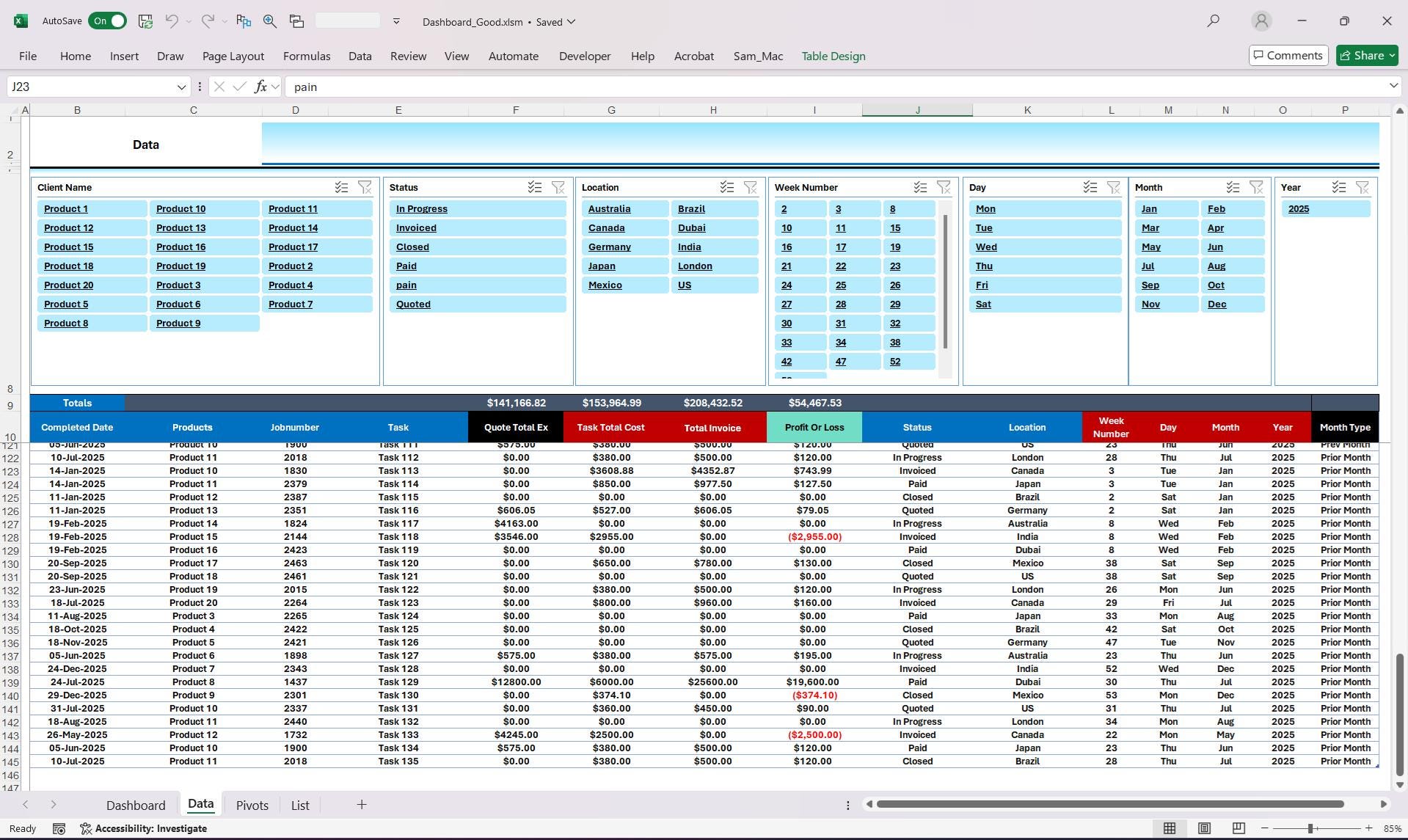Viewport: 1408px width, 840px height.
Task: Open the Table Design ribbon tab
Action: click(x=834, y=56)
